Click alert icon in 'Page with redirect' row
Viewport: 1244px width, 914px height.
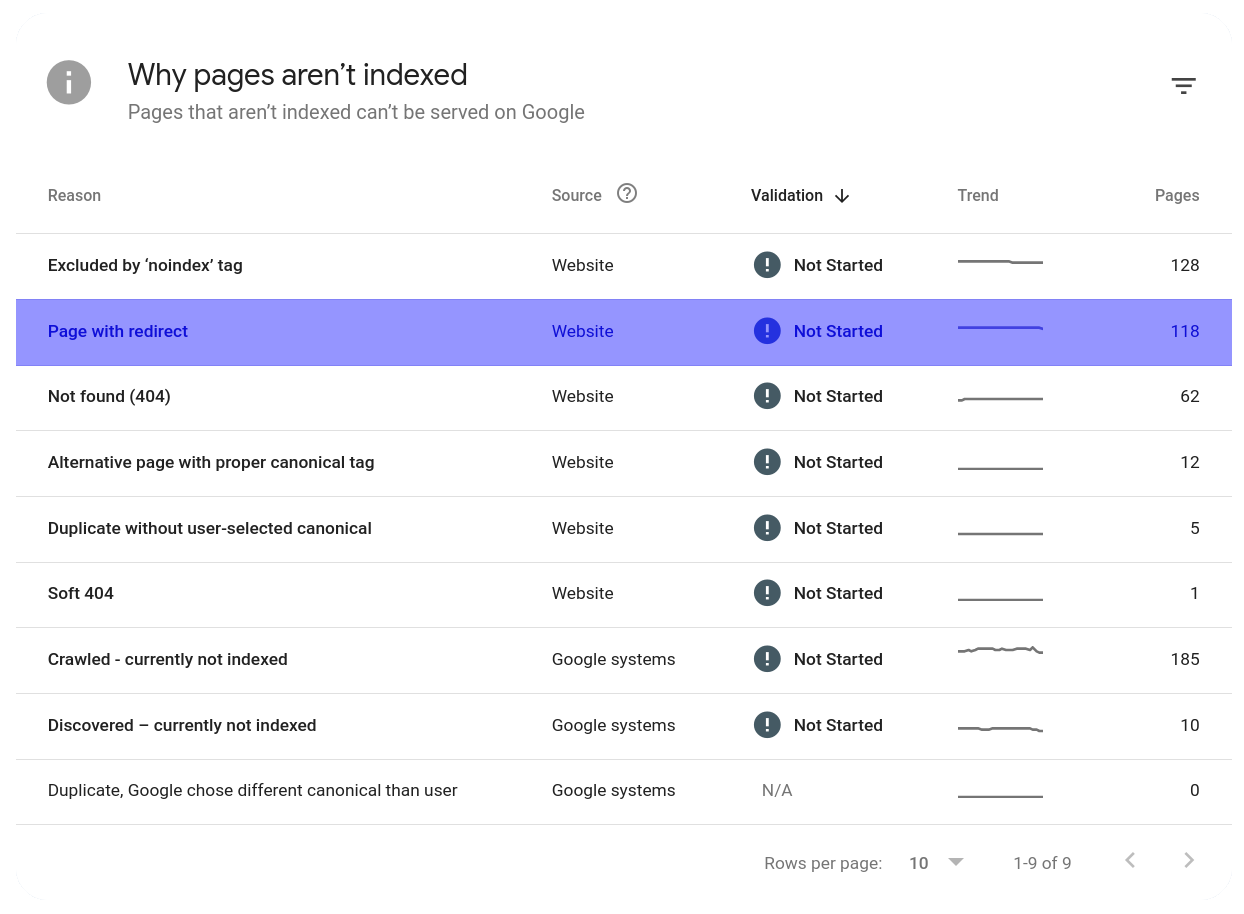[x=767, y=331]
